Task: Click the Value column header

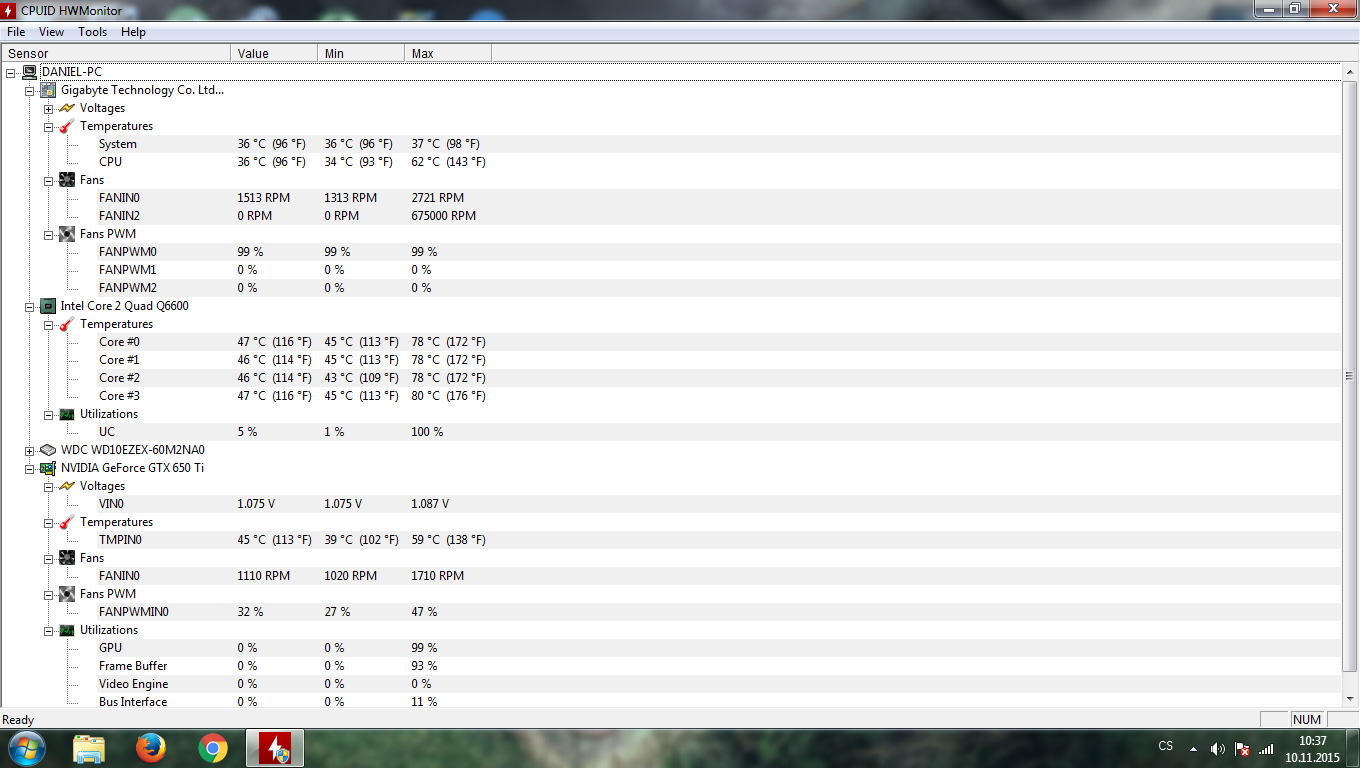Action: pyautogui.click(x=274, y=53)
